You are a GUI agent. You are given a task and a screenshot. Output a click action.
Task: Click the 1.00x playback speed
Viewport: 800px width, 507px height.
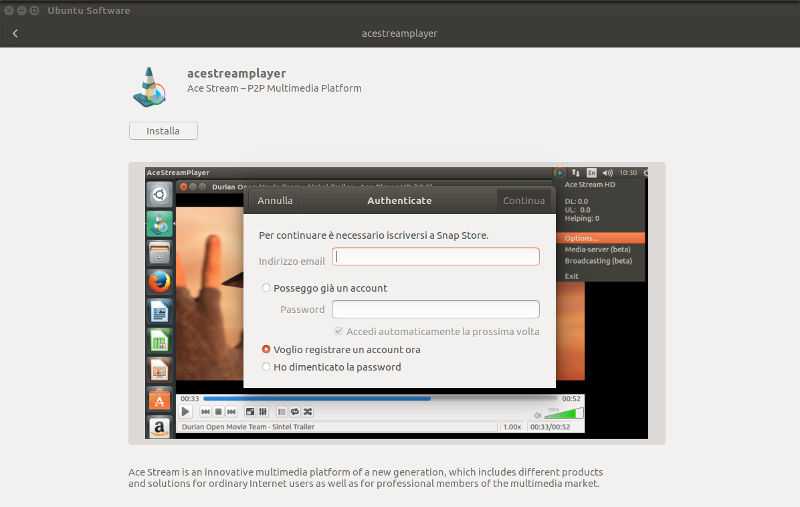[512, 427]
